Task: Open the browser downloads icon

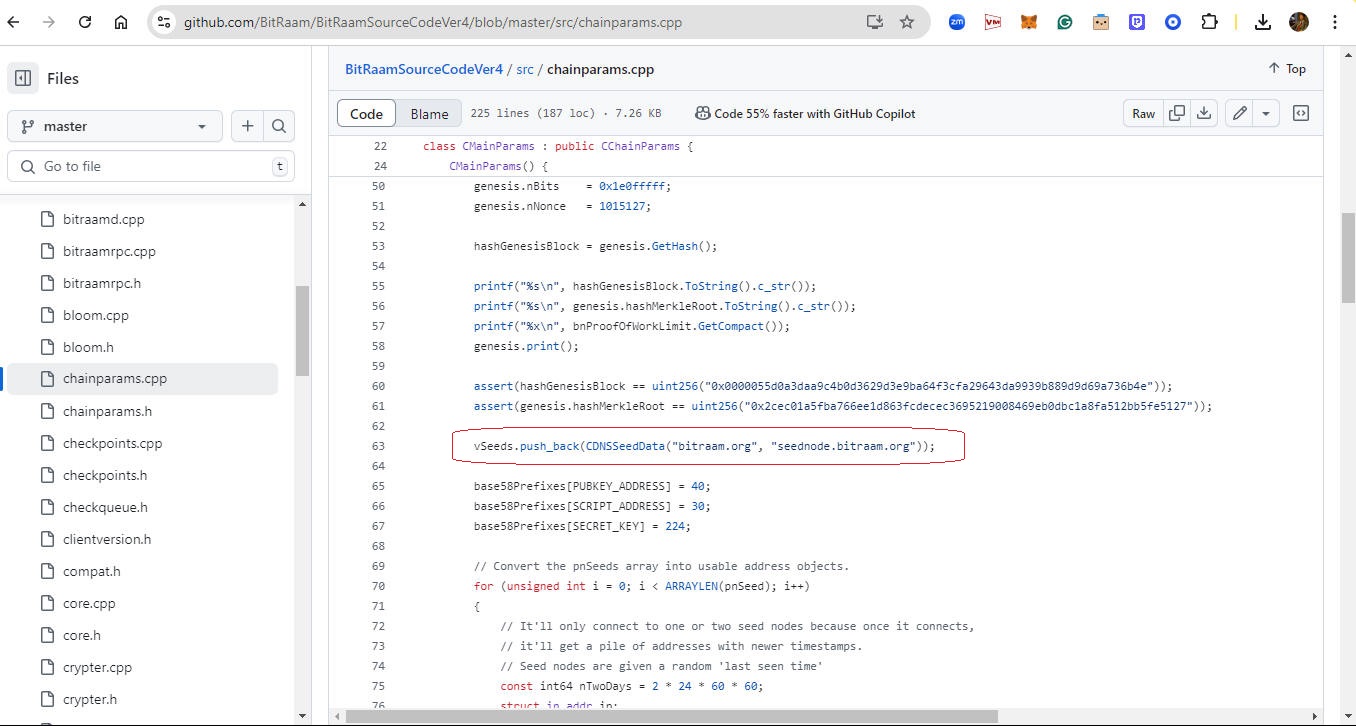Action: click(1263, 21)
